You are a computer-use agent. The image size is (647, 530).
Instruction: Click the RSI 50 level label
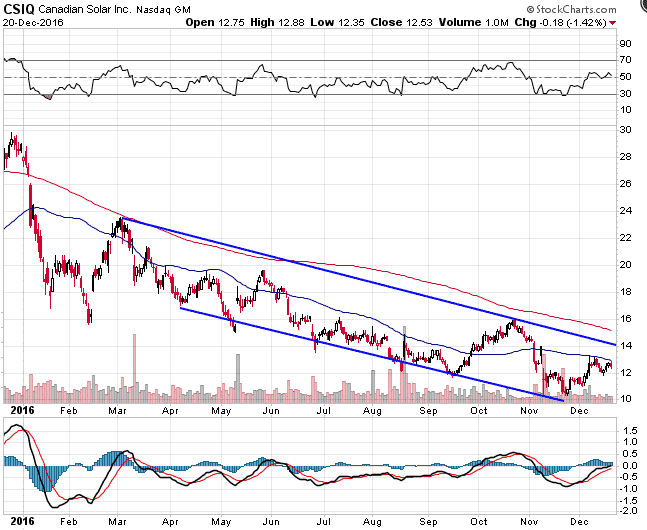pyautogui.click(x=626, y=77)
